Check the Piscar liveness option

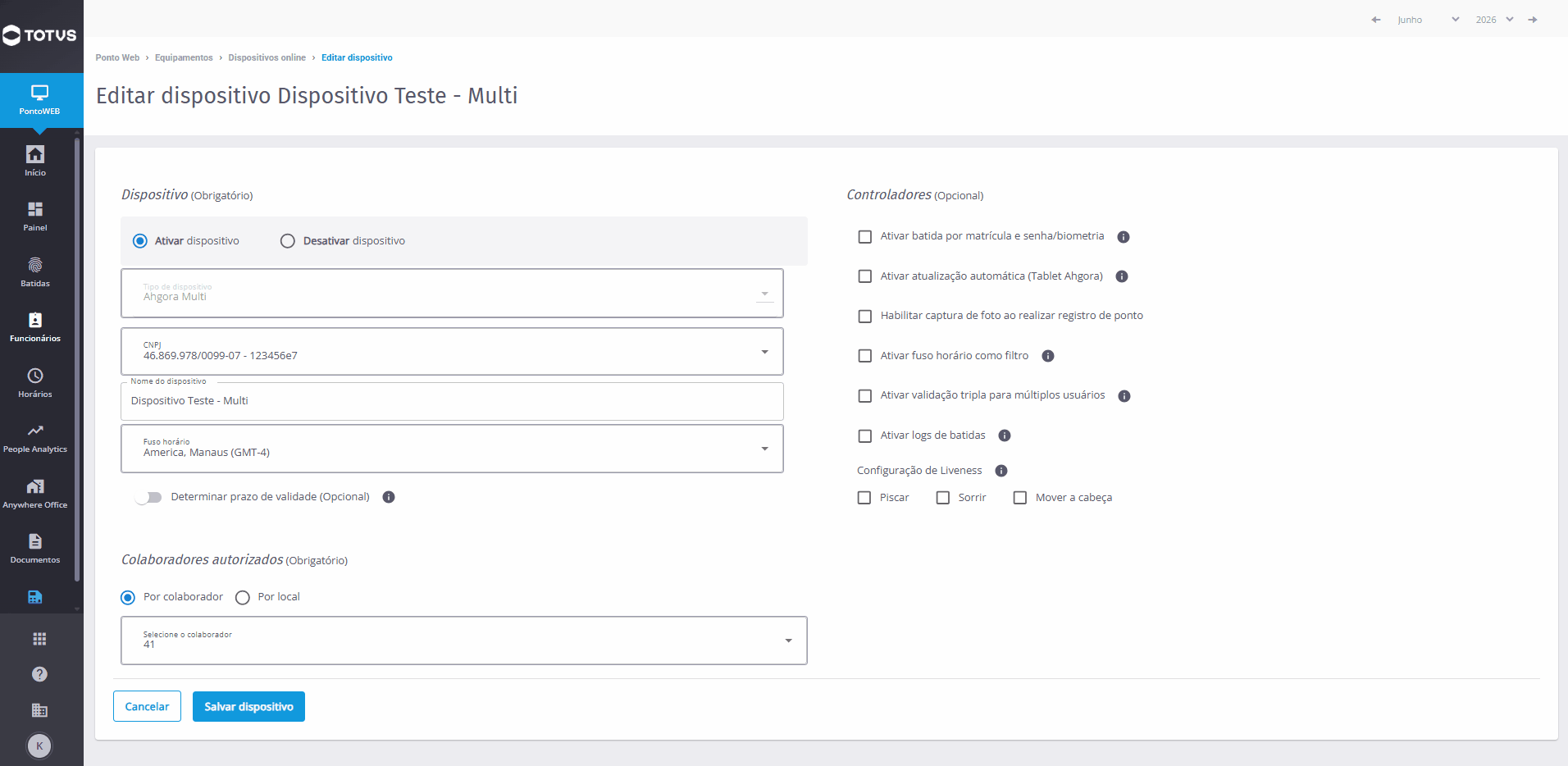[864, 498]
